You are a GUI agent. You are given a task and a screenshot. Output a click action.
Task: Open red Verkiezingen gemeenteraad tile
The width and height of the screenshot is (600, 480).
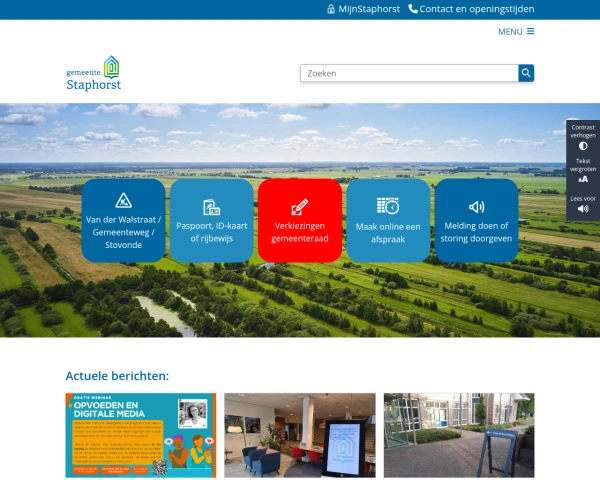coord(300,220)
